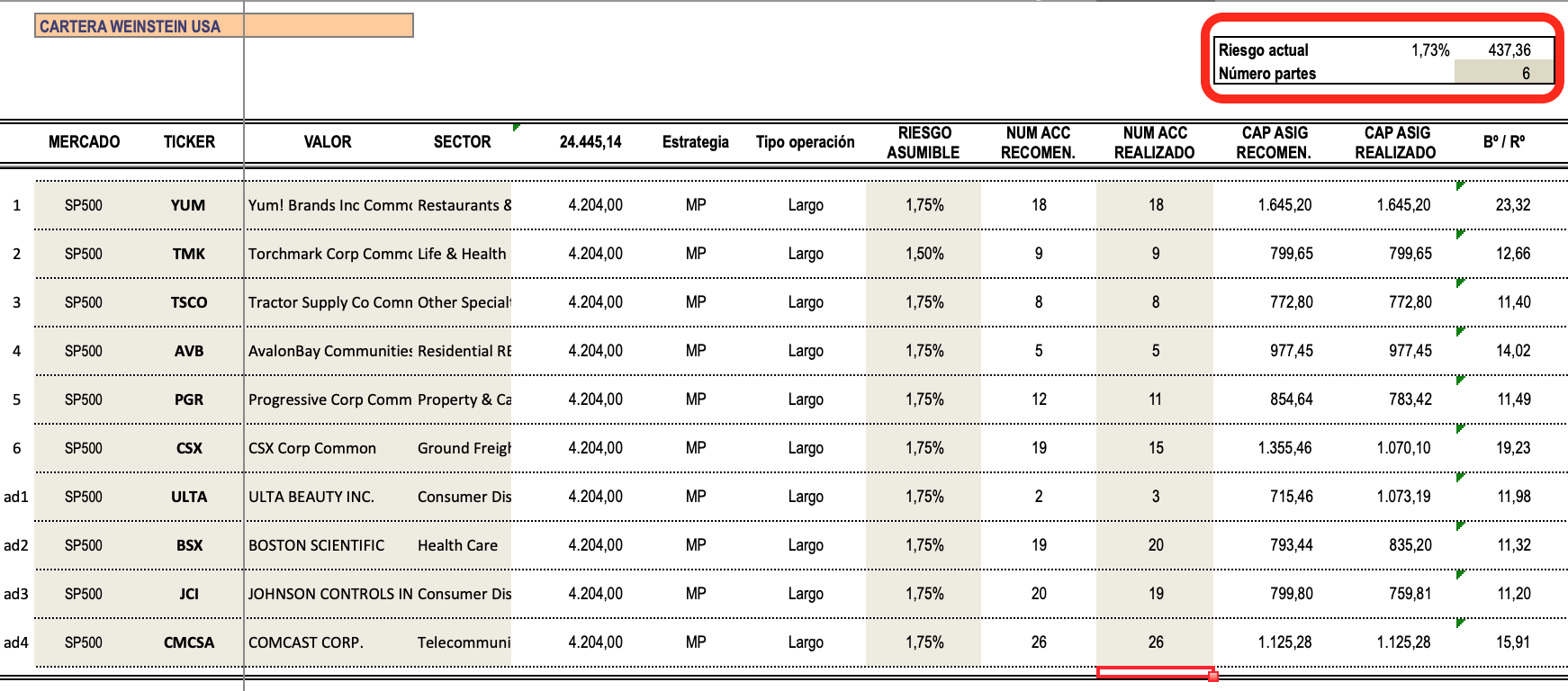1568x691 pixels.
Task: Click the YUM ticker cell
Action: [188, 205]
